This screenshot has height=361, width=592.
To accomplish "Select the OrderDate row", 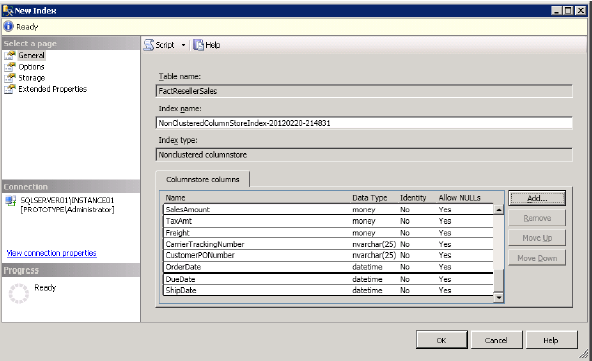I will 328,267.
